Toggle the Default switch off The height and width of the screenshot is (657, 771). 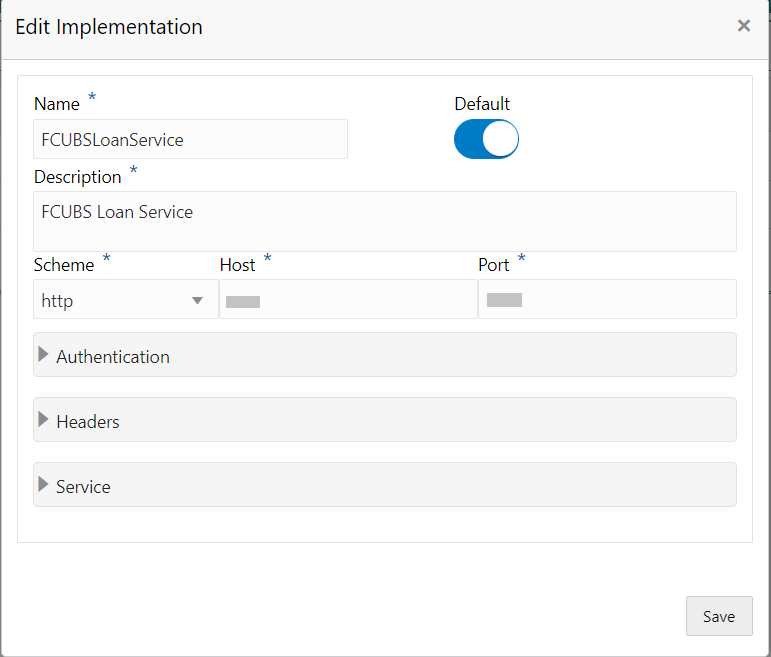[x=486, y=139]
